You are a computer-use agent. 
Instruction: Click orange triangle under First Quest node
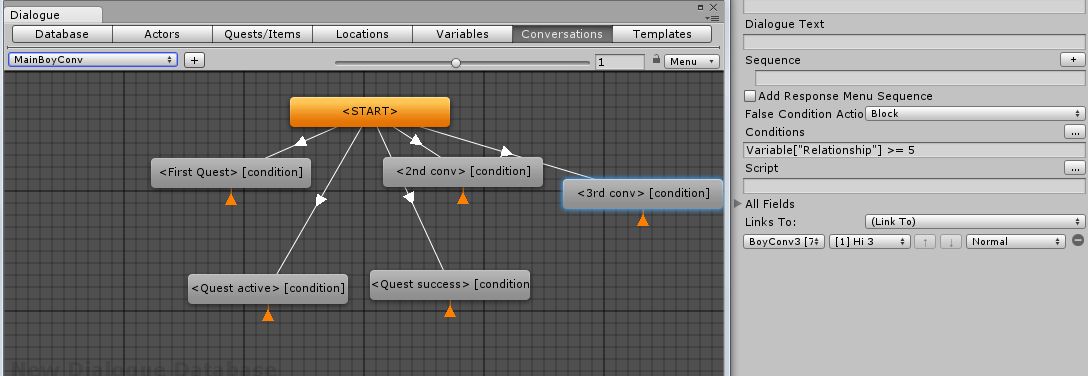click(x=231, y=199)
